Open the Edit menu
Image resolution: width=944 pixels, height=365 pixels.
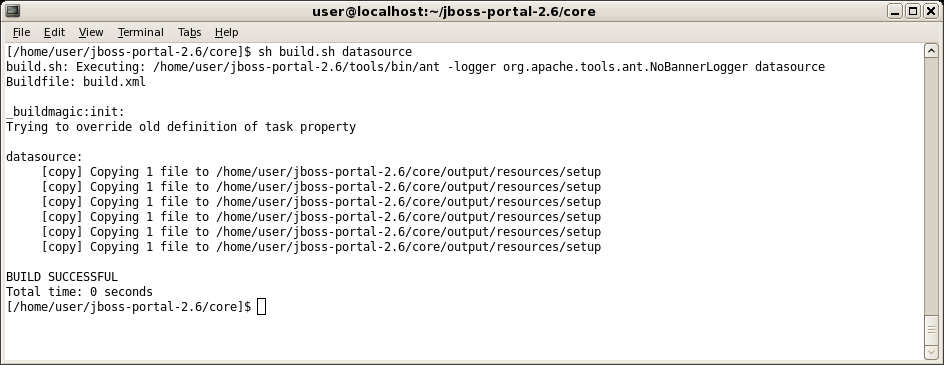(54, 33)
